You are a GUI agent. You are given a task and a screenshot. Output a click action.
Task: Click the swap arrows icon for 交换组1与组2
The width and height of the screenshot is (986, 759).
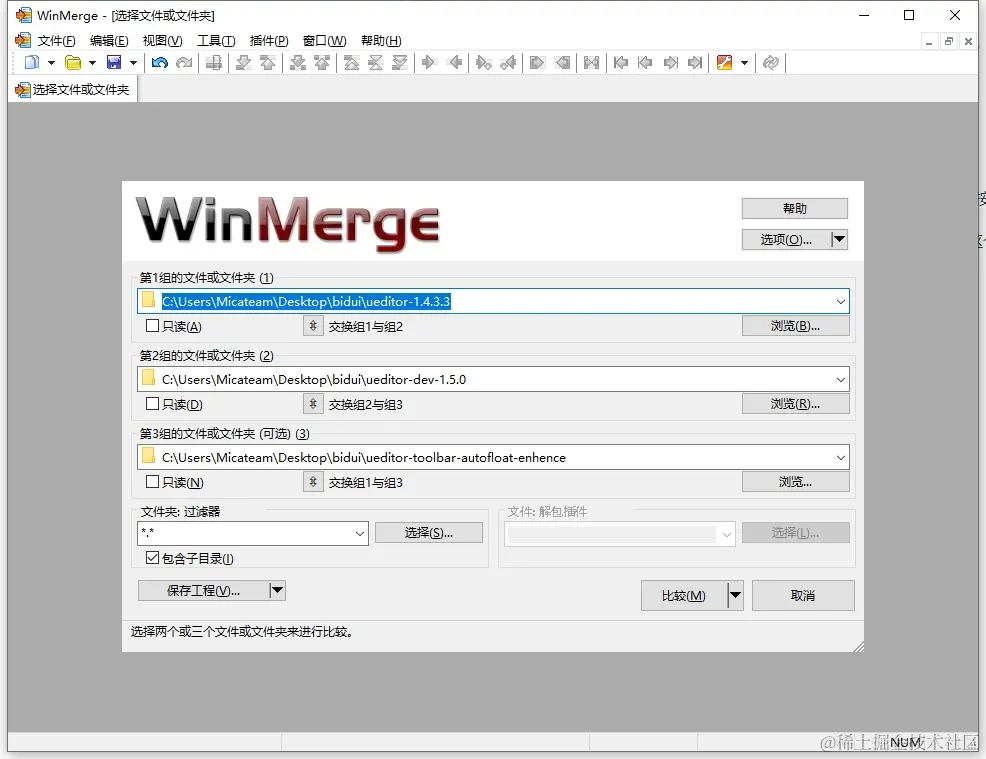click(x=313, y=326)
